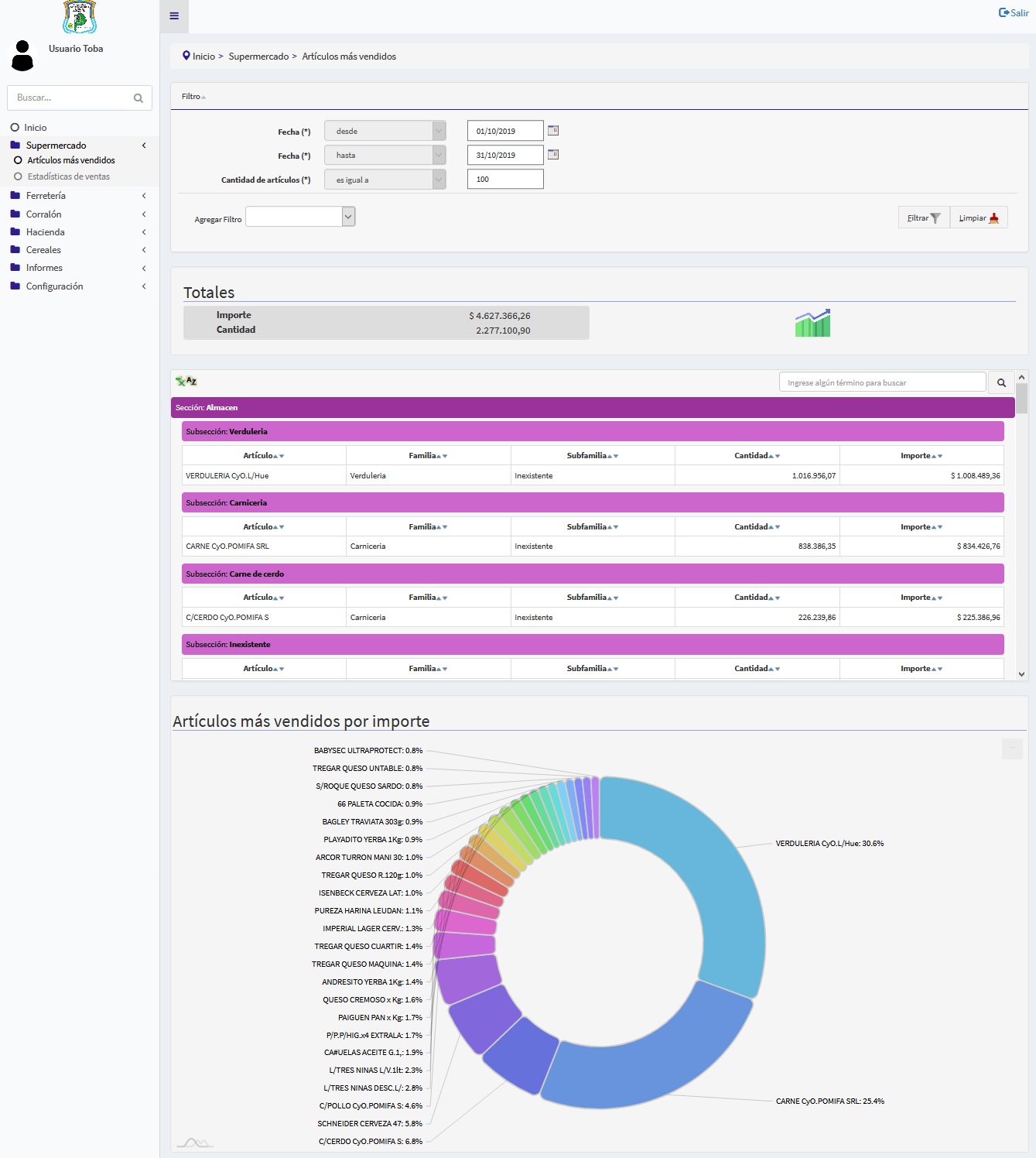
Task: Log out using Salir link
Action: 1014,12
